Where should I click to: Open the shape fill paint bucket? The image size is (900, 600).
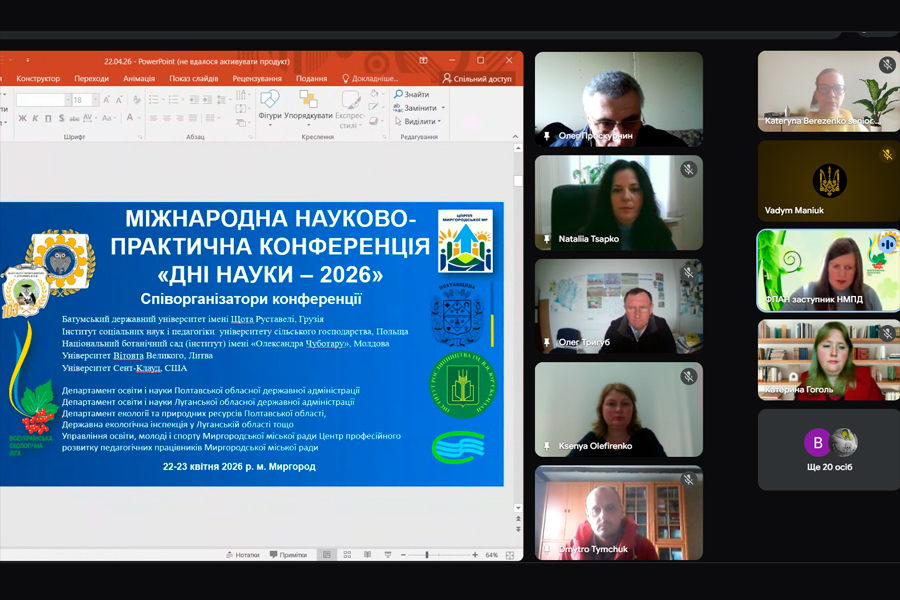[x=377, y=94]
